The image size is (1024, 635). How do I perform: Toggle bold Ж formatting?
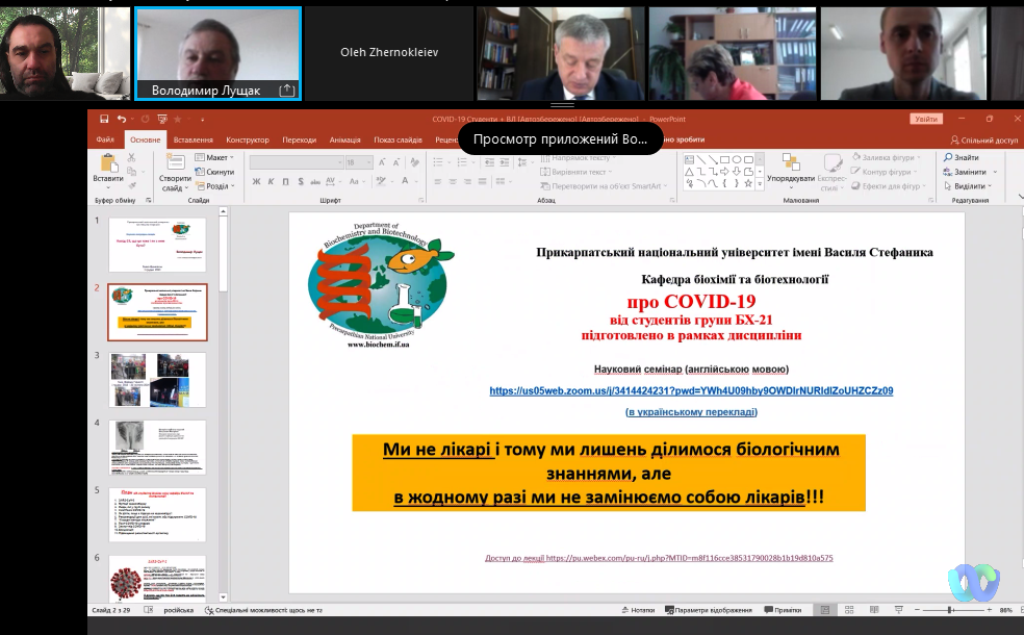256,182
